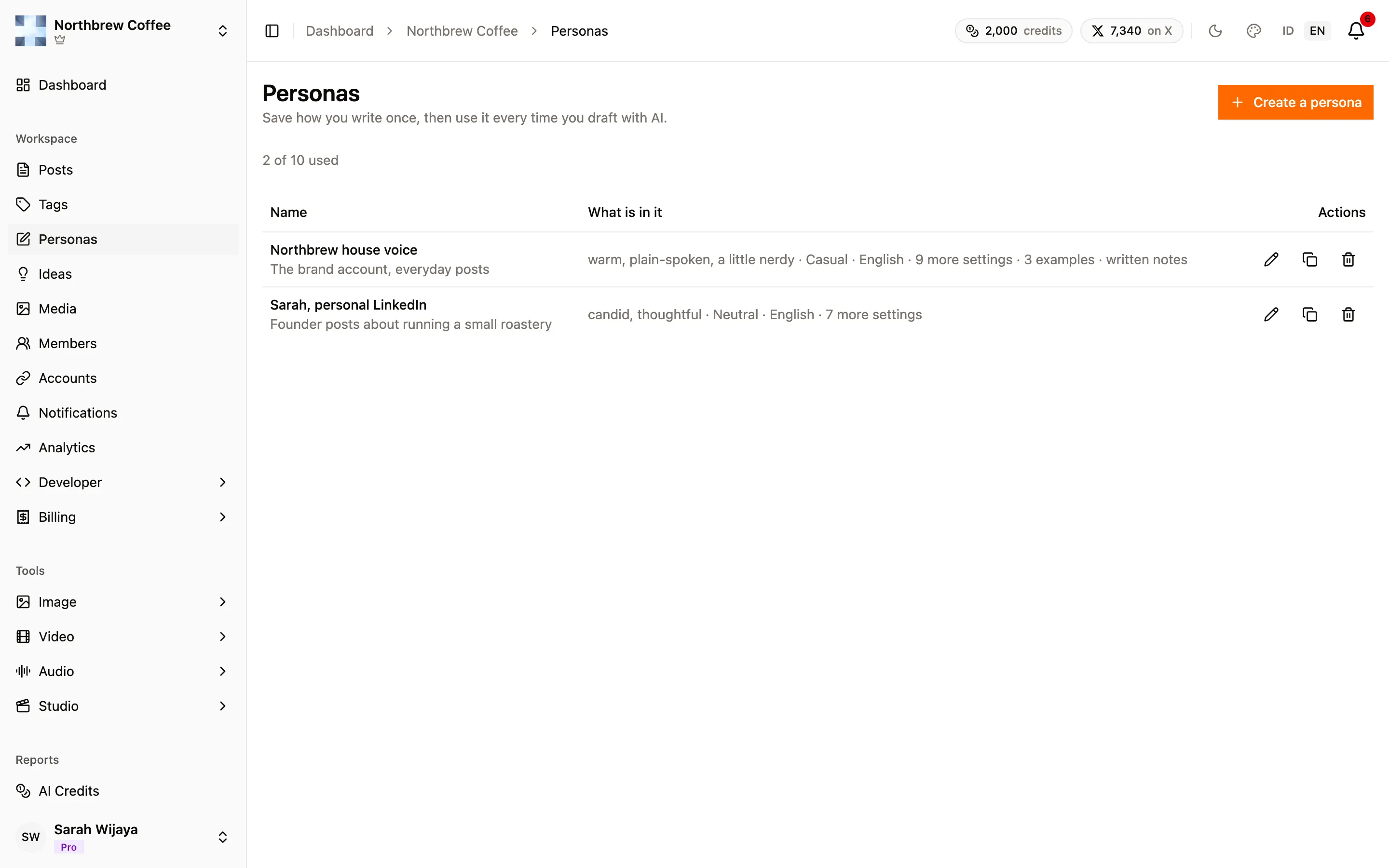Click the Northbrew house voice name
The width and height of the screenshot is (1389, 868).
click(x=344, y=250)
